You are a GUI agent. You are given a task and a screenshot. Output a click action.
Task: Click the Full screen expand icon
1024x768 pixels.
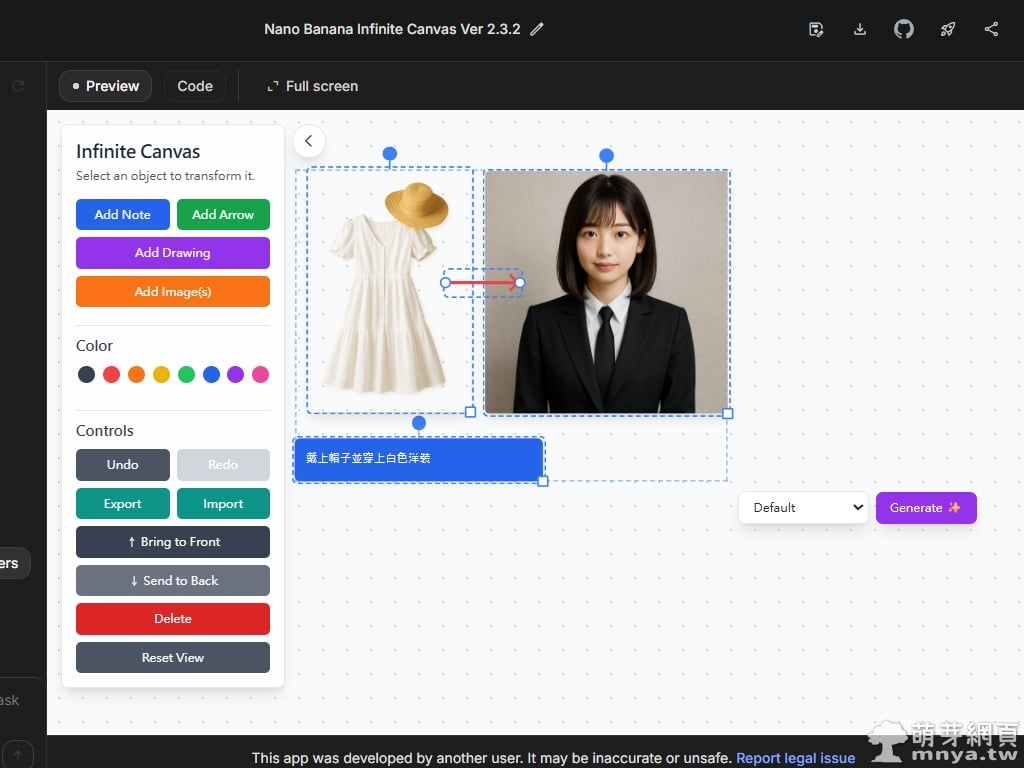coord(272,87)
